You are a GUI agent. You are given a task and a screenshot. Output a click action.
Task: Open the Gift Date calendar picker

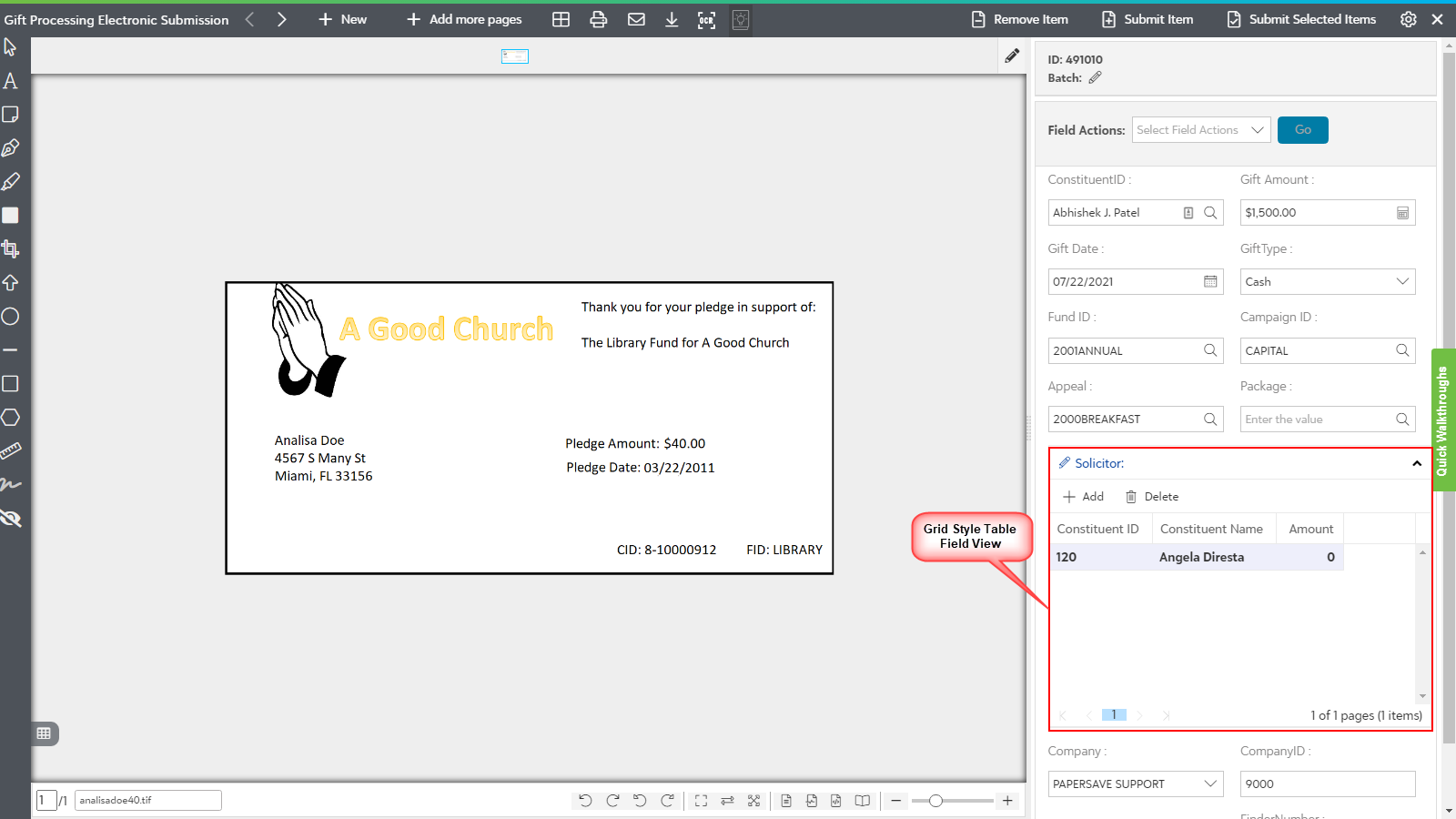pyautogui.click(x=1210, y=282)
